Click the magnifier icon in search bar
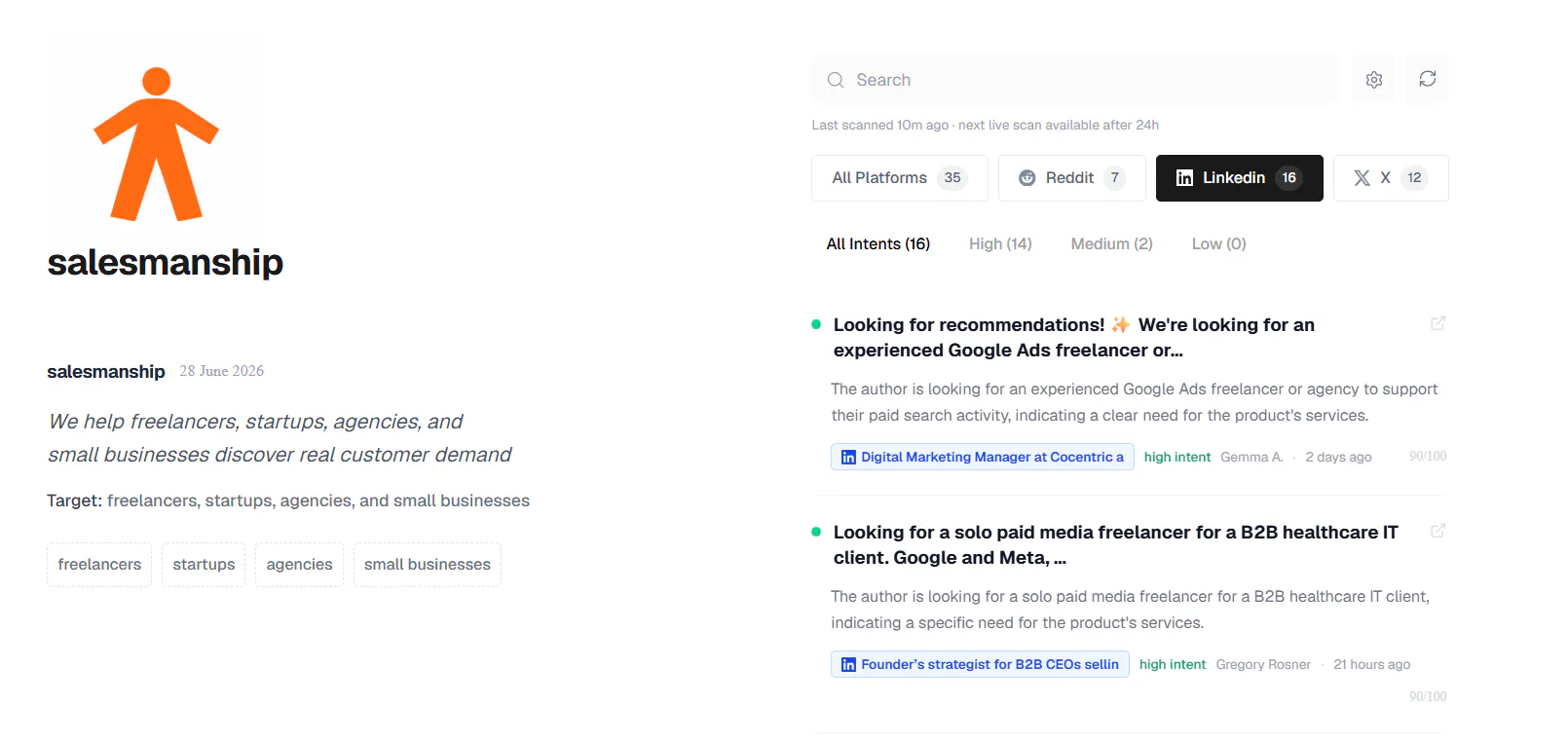This screenshot has height=742, width=1568. pyautogui.click(x=836, y=80)
